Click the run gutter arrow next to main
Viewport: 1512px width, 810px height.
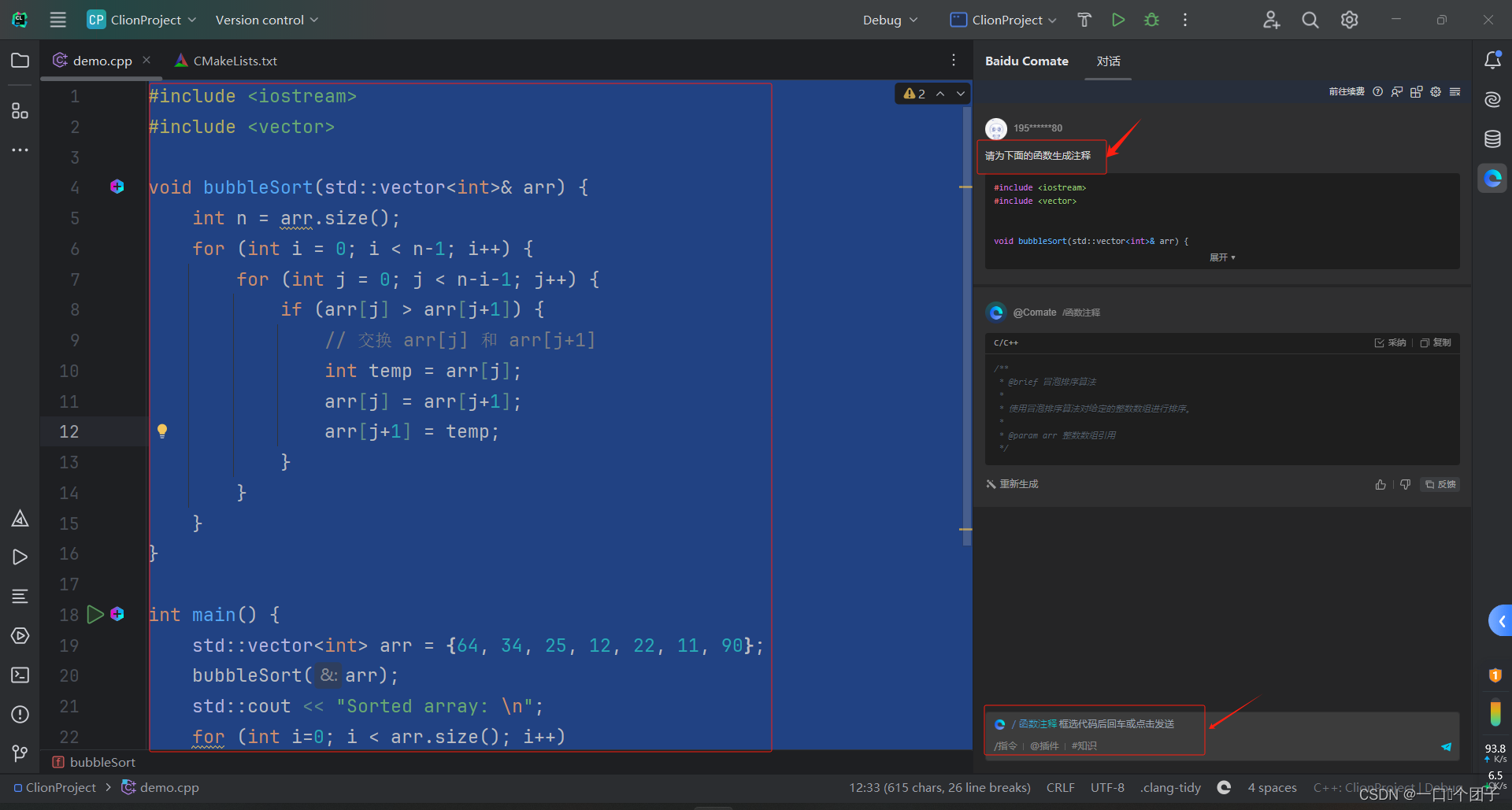click(95, 614)
